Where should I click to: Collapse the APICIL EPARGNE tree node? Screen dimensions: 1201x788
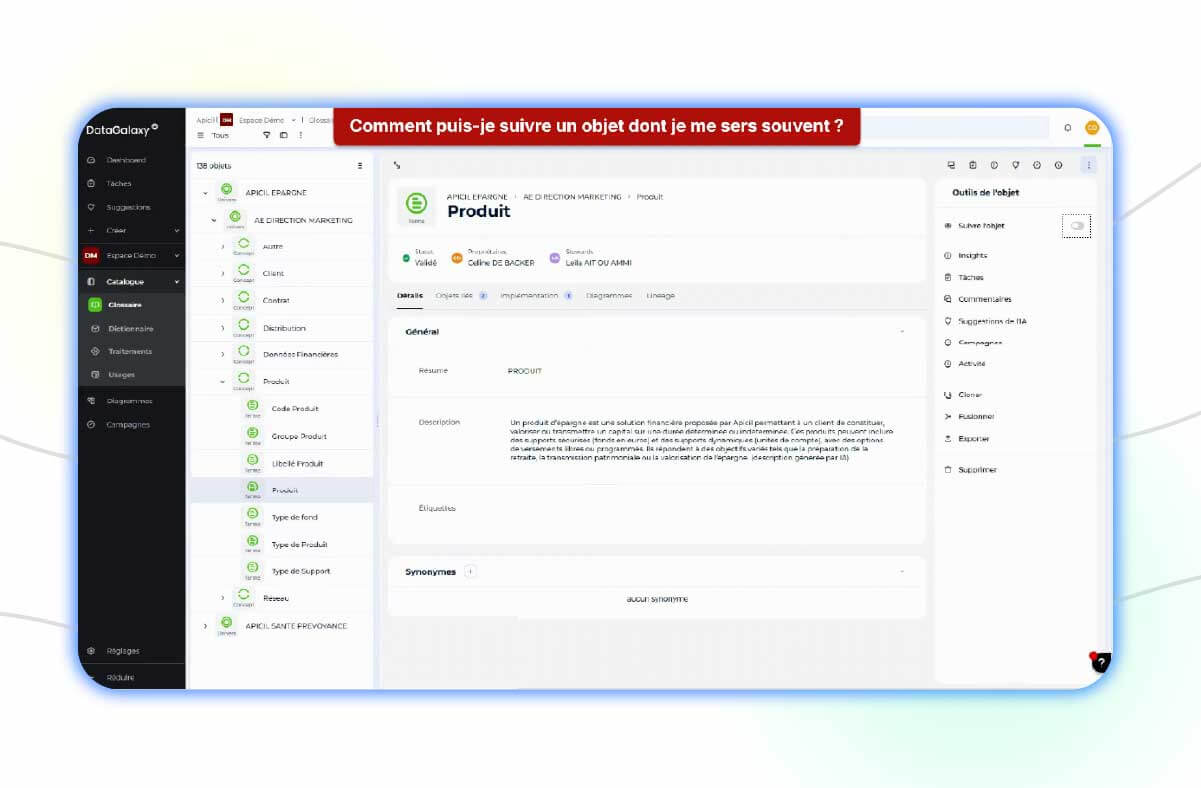(206, 193)
